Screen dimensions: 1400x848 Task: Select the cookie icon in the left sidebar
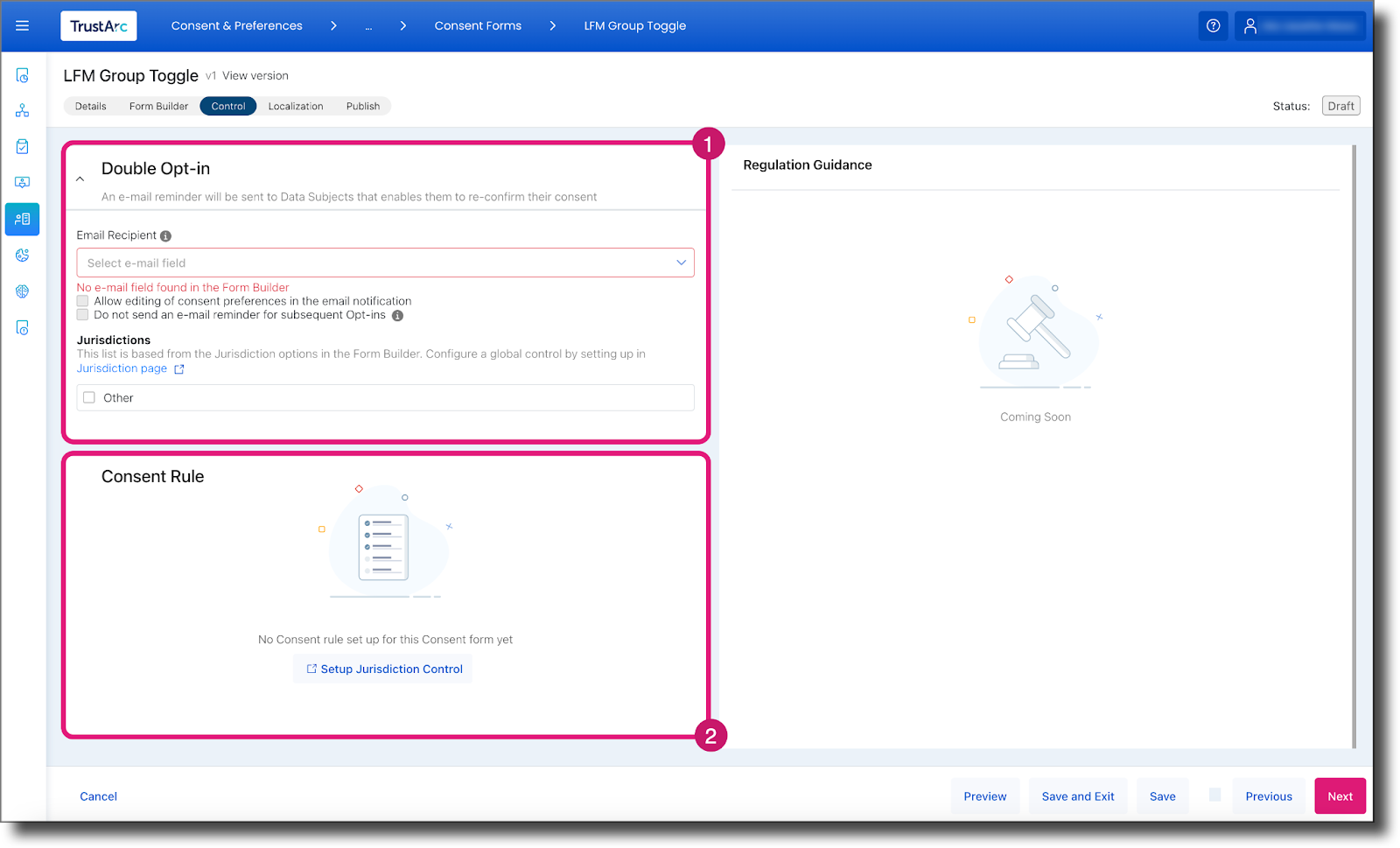pos(22,255)
